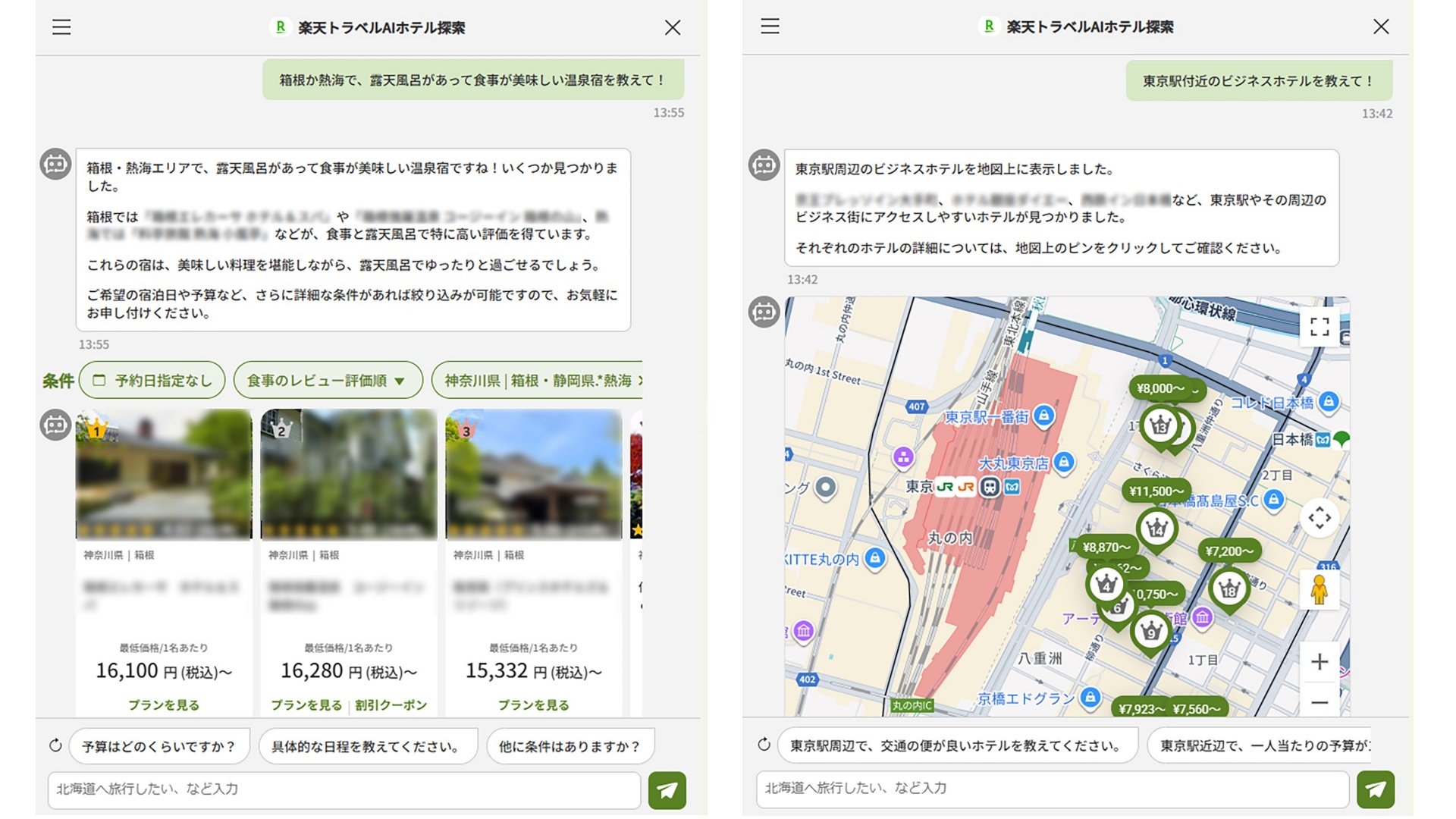1456x819 pixels.
Task: Zoom out on the map with the minus icon
Action: 1319,703
